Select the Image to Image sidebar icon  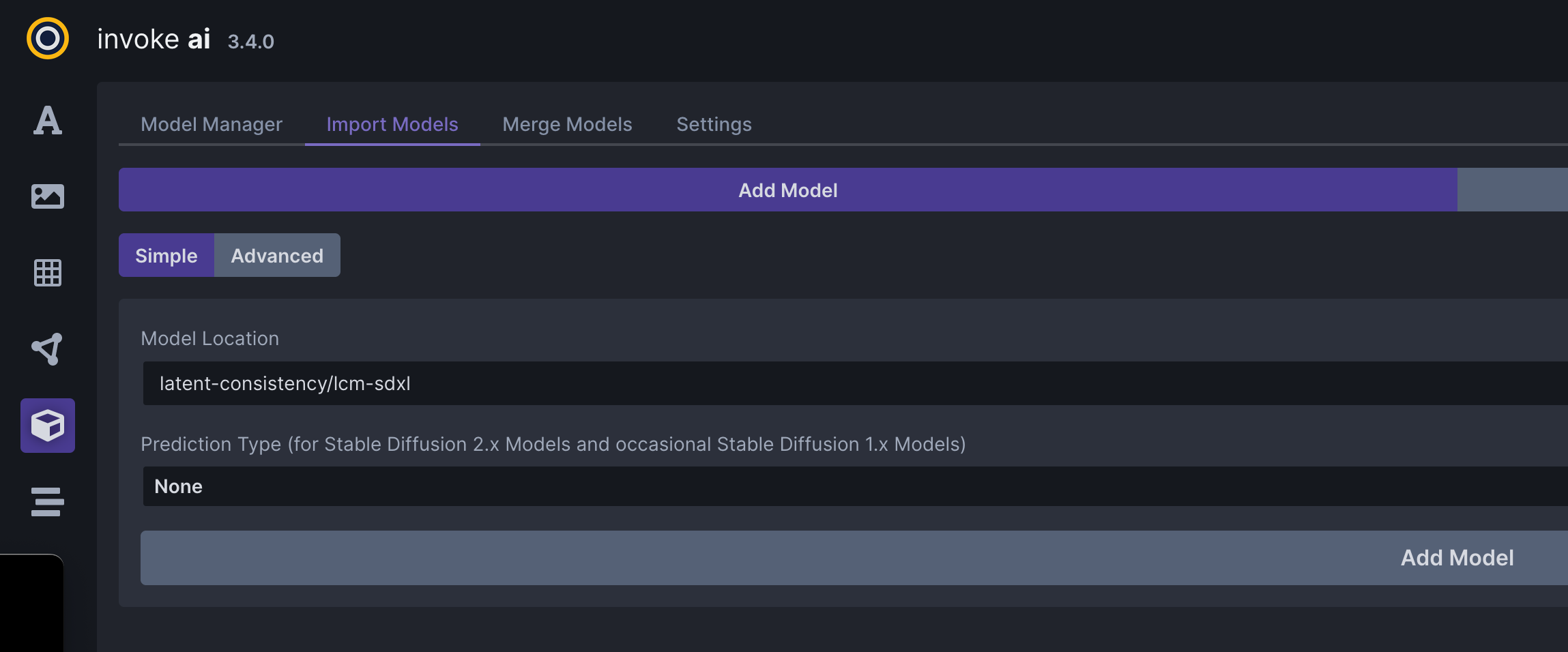point(47,196)
